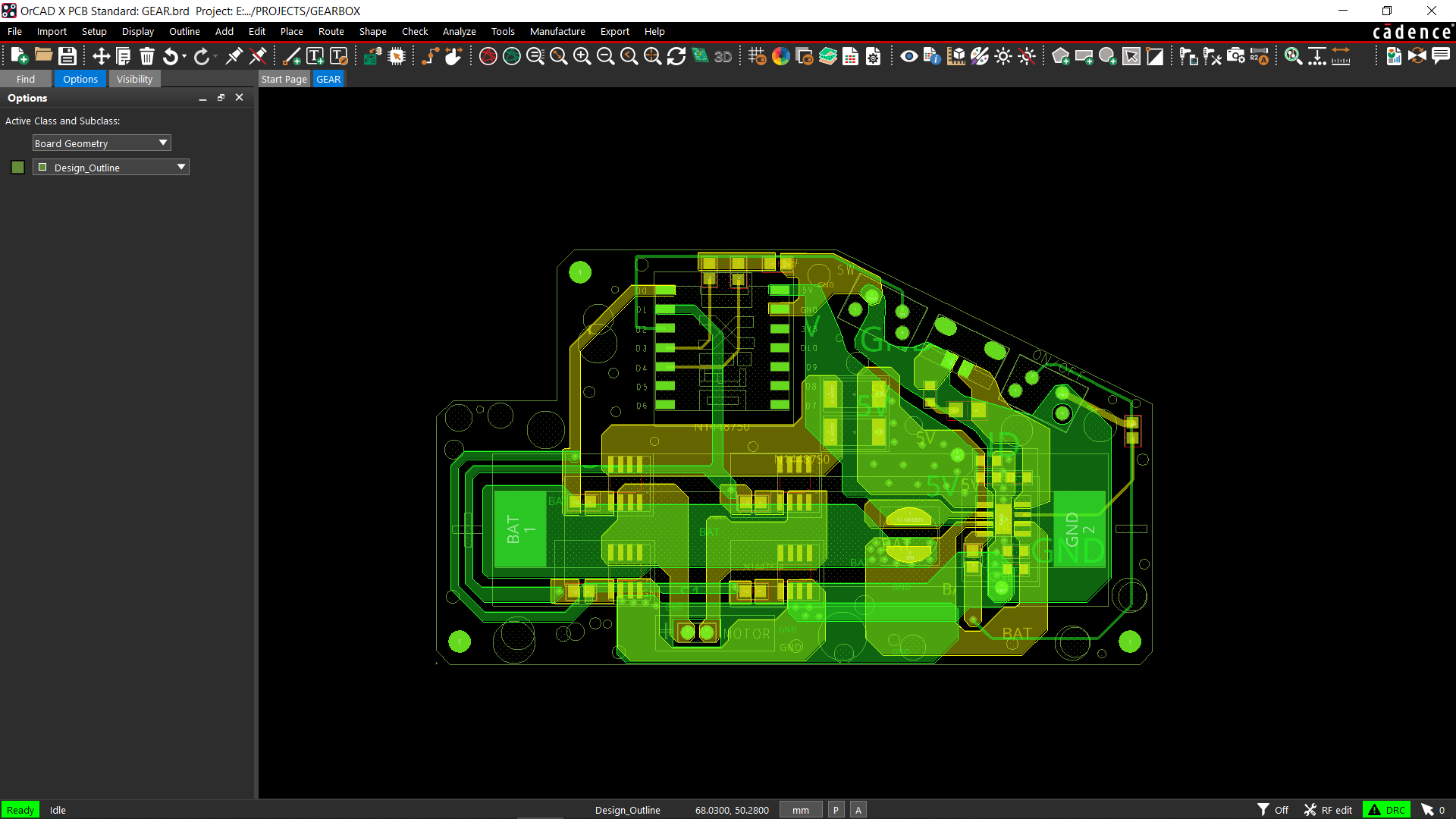Save the design with the floppy disk icon
The width and height of the screenshot is (1456, 819).
pyautogui.click(x=67, y=56)
